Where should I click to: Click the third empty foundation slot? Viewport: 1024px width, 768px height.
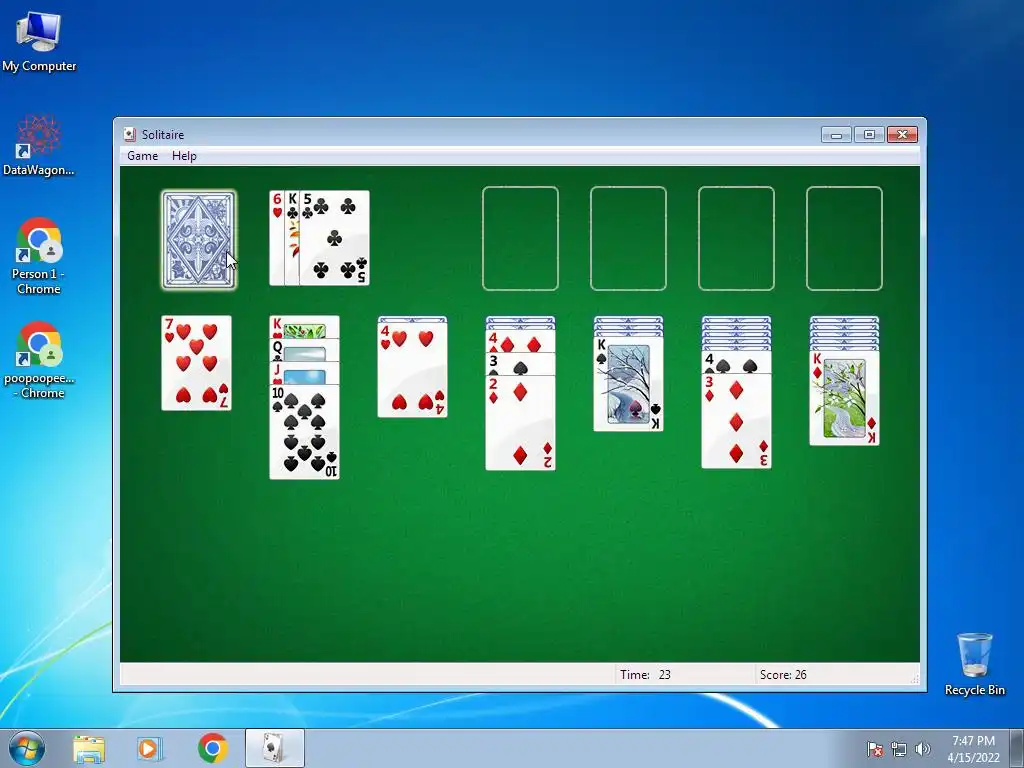coord(737,238)
